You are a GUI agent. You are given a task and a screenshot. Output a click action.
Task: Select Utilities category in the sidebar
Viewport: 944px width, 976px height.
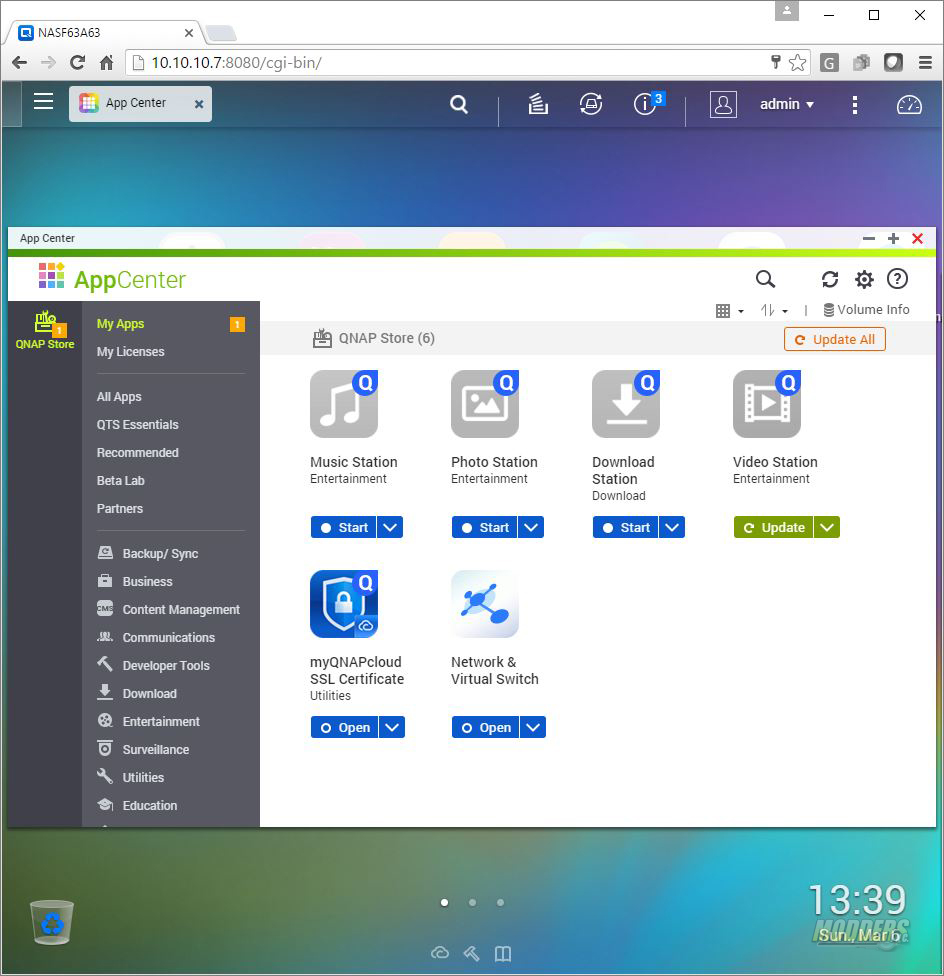click(x=131, y=777)
